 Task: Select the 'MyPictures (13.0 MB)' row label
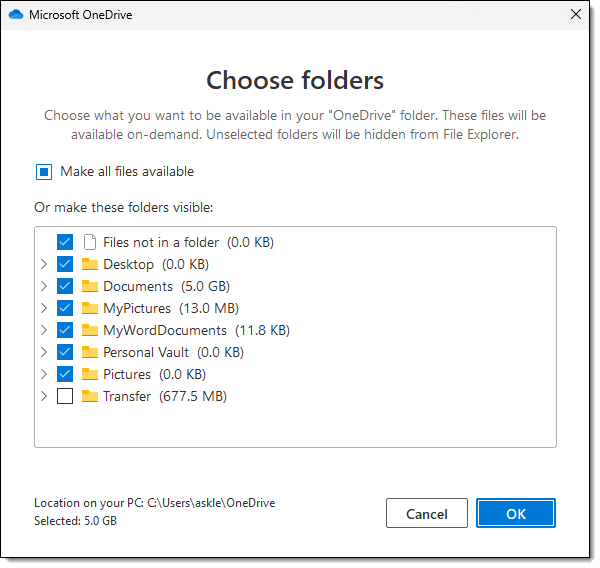171,308
